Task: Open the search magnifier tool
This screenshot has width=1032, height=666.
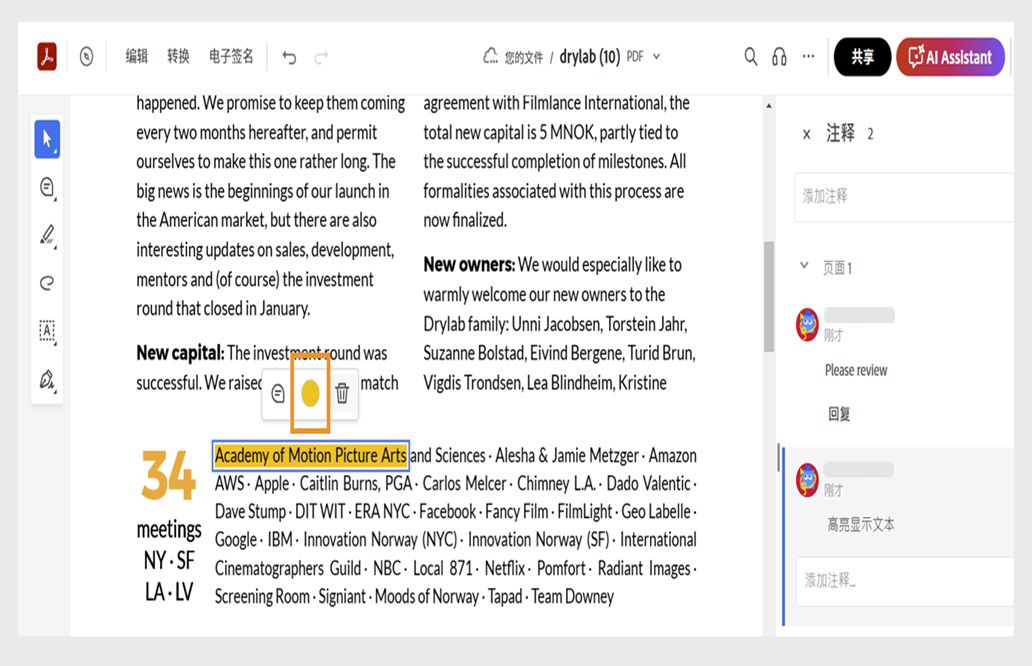Action: click(x=750, y=57)
